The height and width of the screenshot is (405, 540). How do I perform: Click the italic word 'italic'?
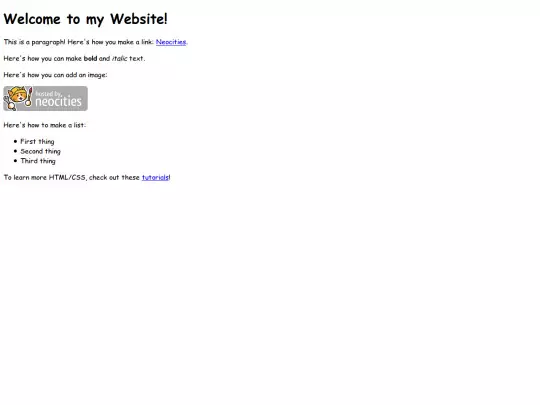point(120,59)
